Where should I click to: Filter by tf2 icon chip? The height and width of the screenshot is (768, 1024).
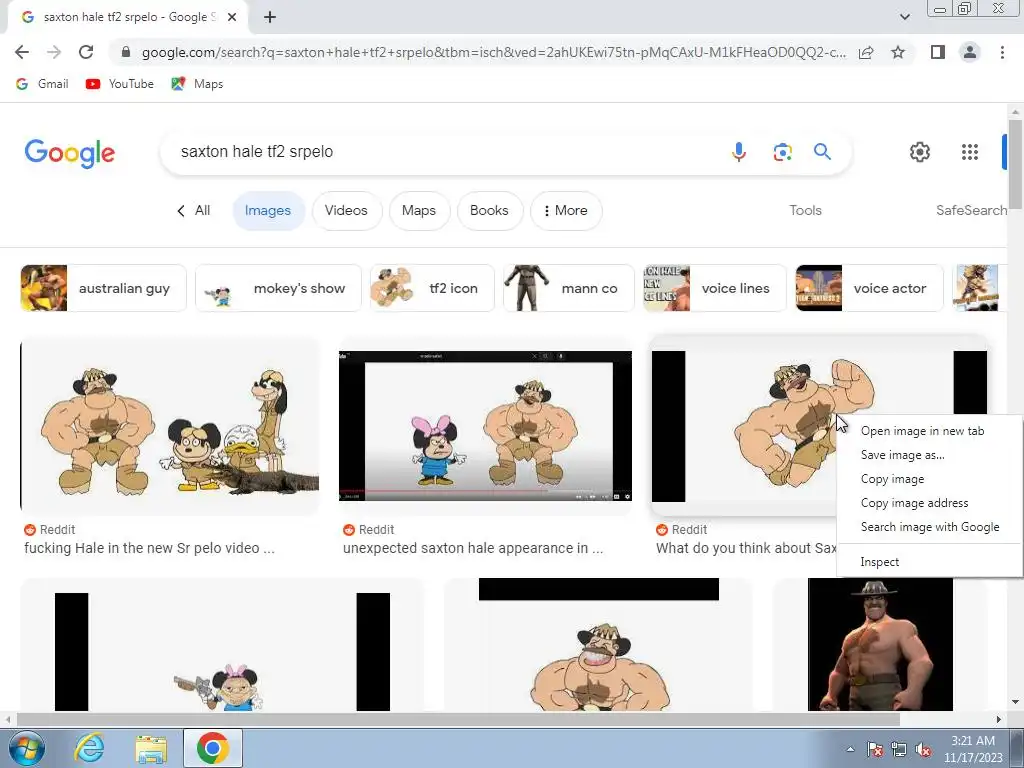[x=432, y=288]
